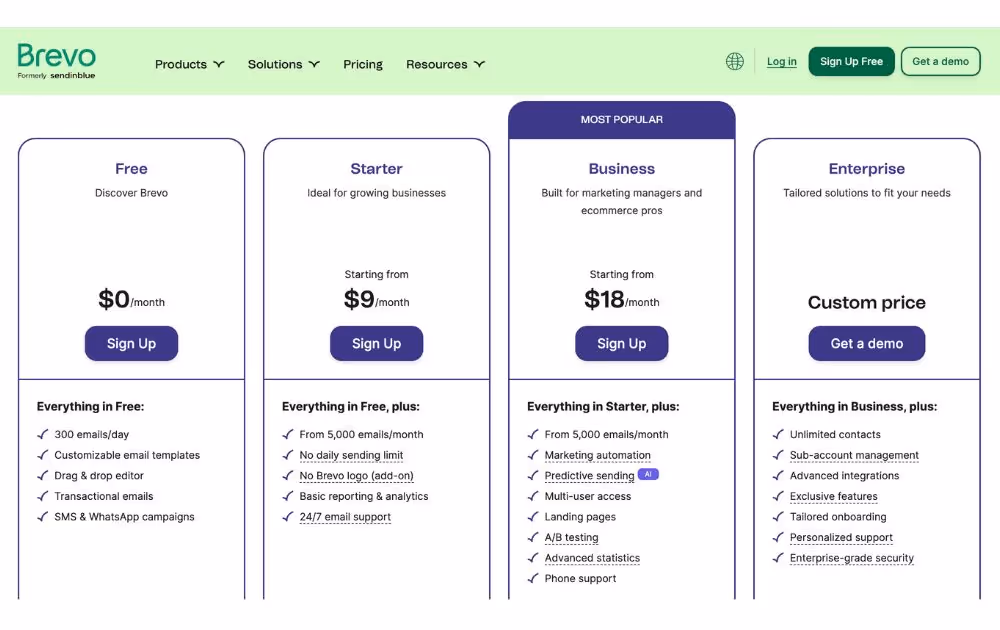Click checkmark beside No daily sending limit
The image size is (1000, 630).
pyautogui.click(x=288, y=455)
